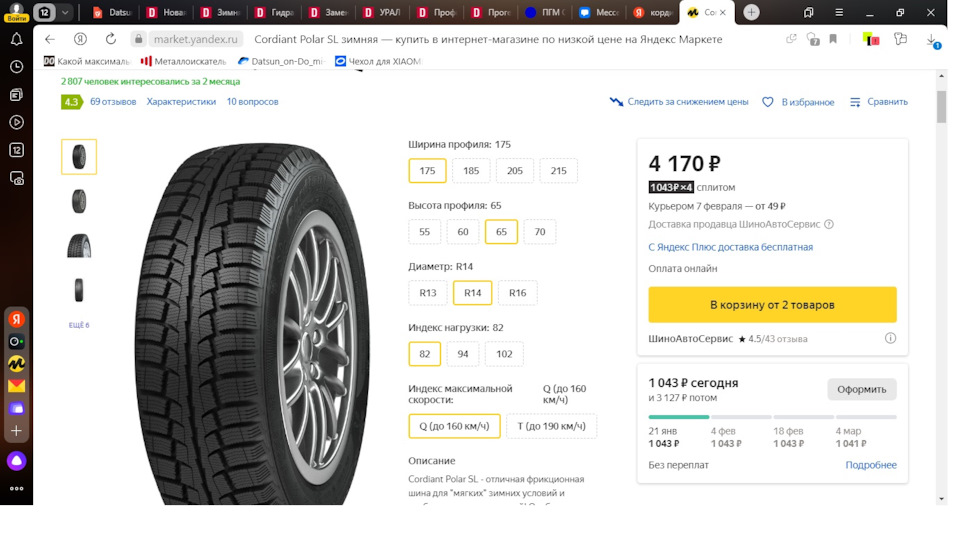The width and height of the screenshot is (960, 533).
Task: Choose profile height 70
Action: (x=540, y=232)
